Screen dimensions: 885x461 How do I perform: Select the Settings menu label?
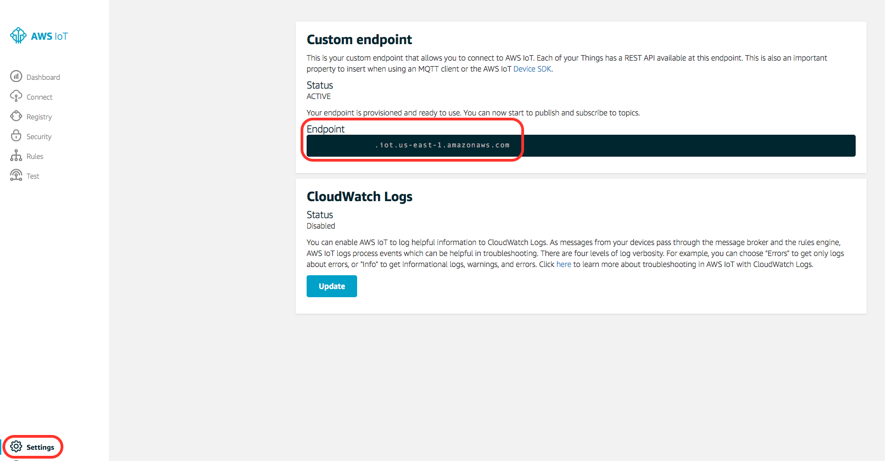point(40,447)
